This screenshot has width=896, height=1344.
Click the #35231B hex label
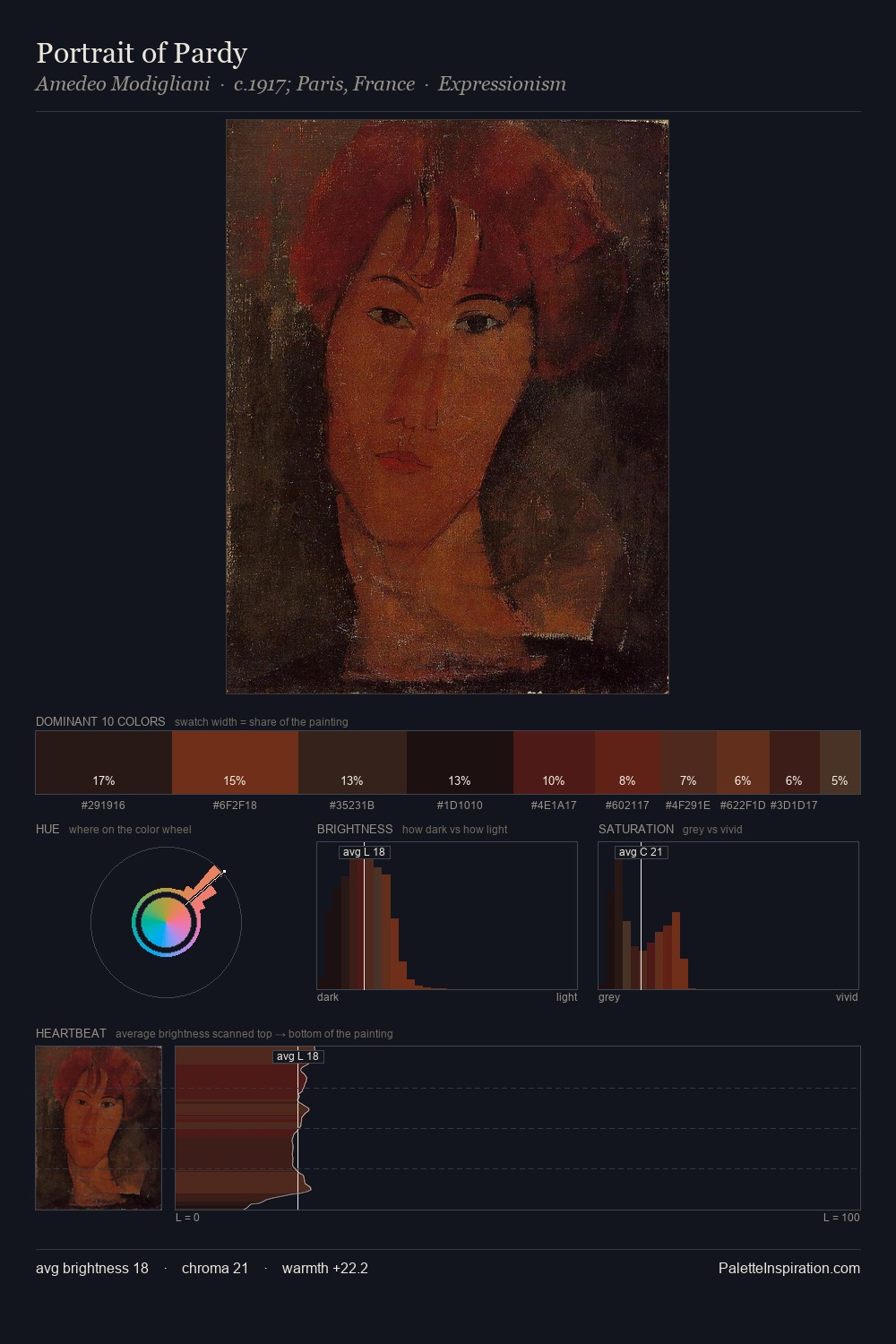tap(352, 806)
